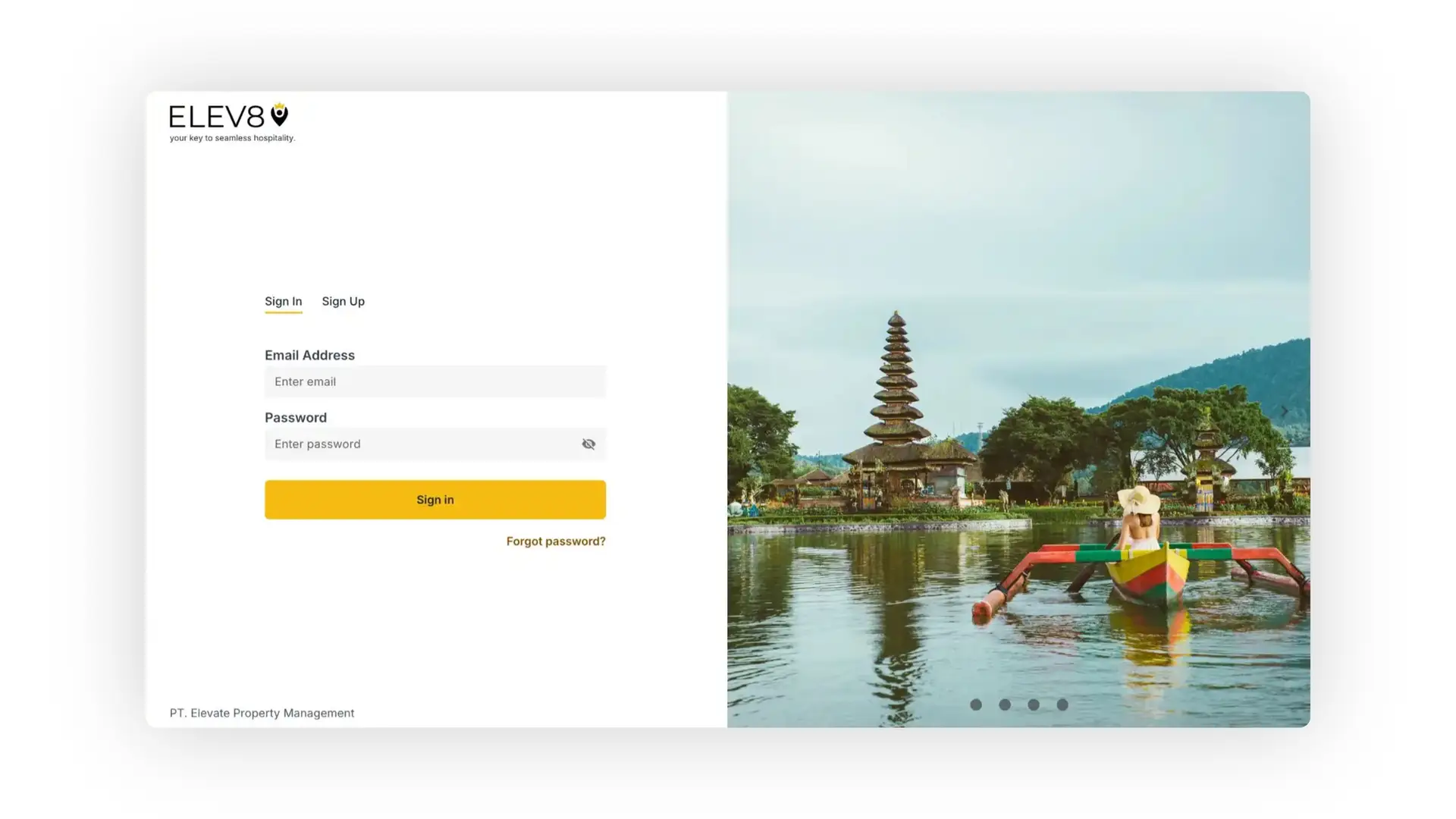This screenshot has width=1456, height=819.
Task: Select the third carousel dot
Action: coord(1034,704)
